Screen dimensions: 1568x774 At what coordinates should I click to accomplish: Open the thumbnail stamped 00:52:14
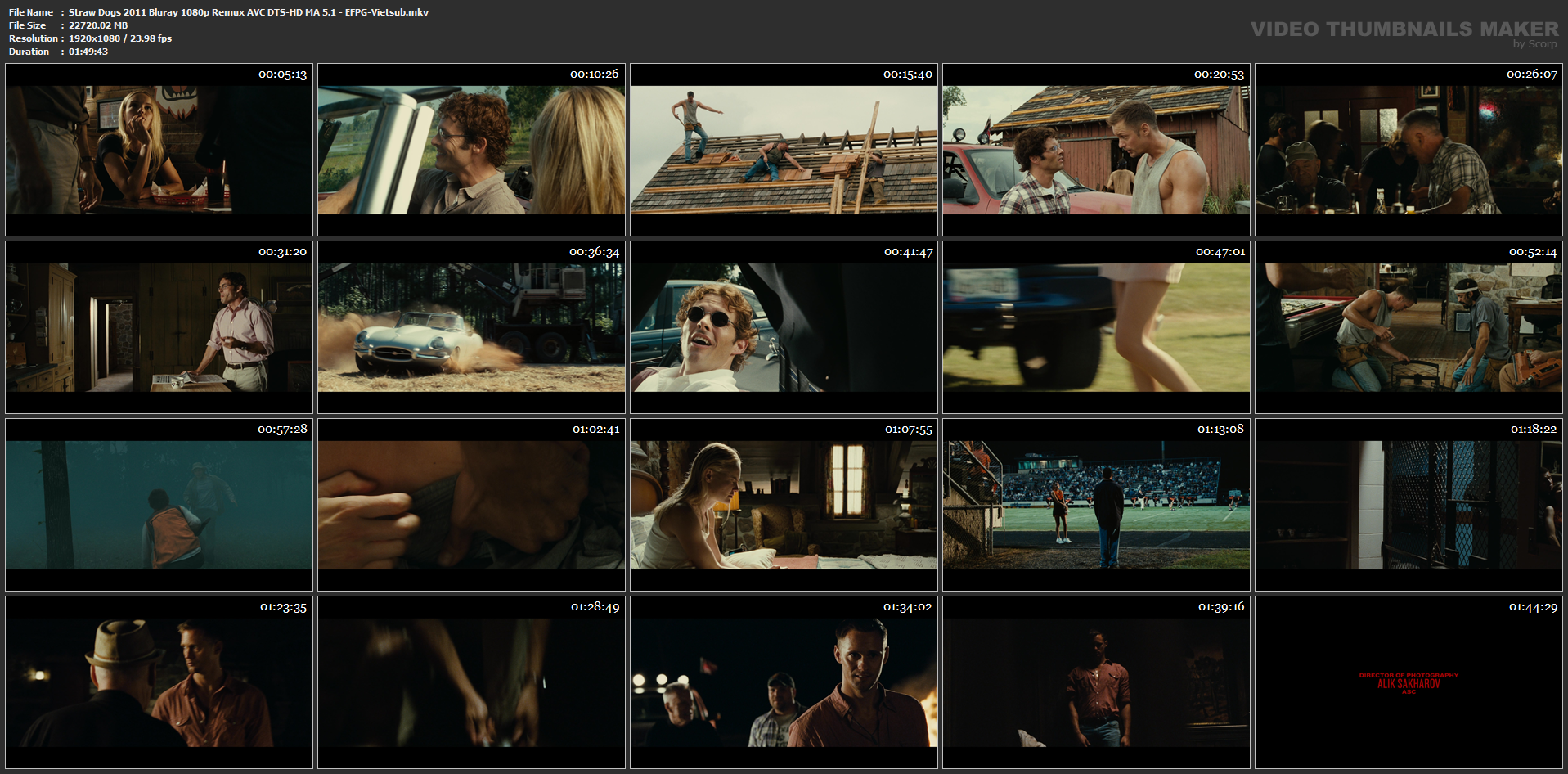point(1409,327)
